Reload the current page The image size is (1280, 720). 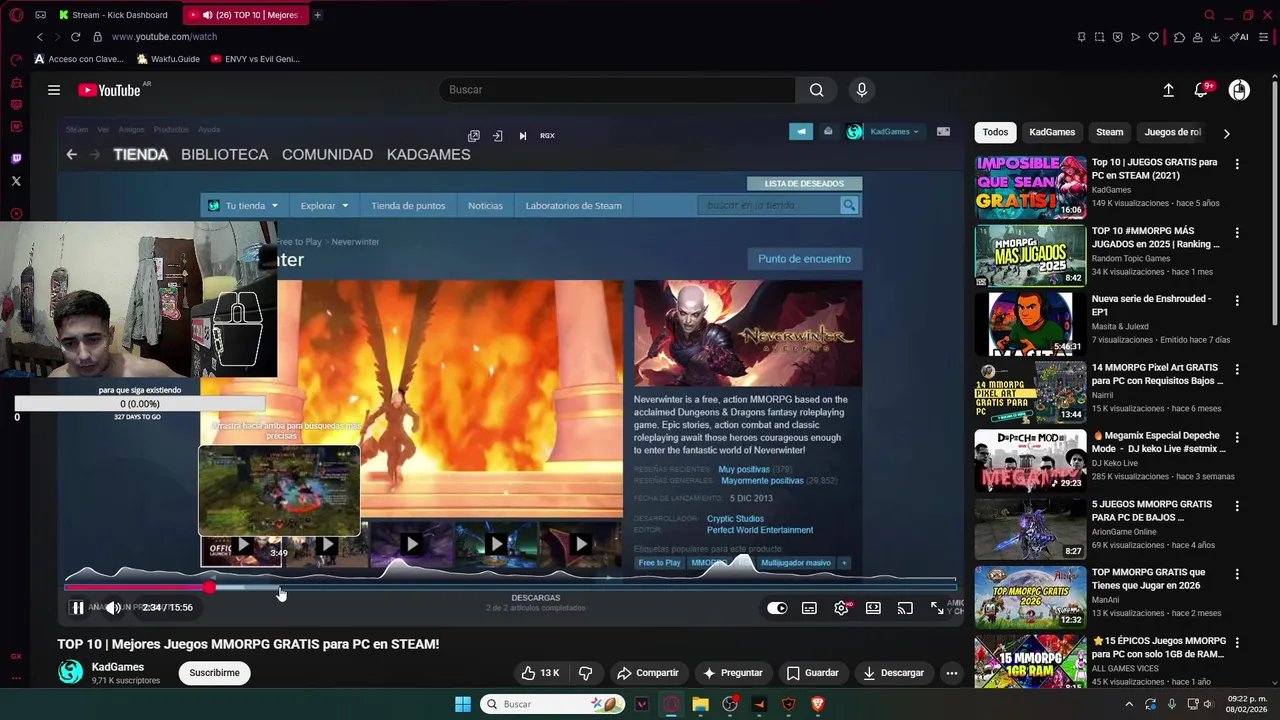pos(75,37)
